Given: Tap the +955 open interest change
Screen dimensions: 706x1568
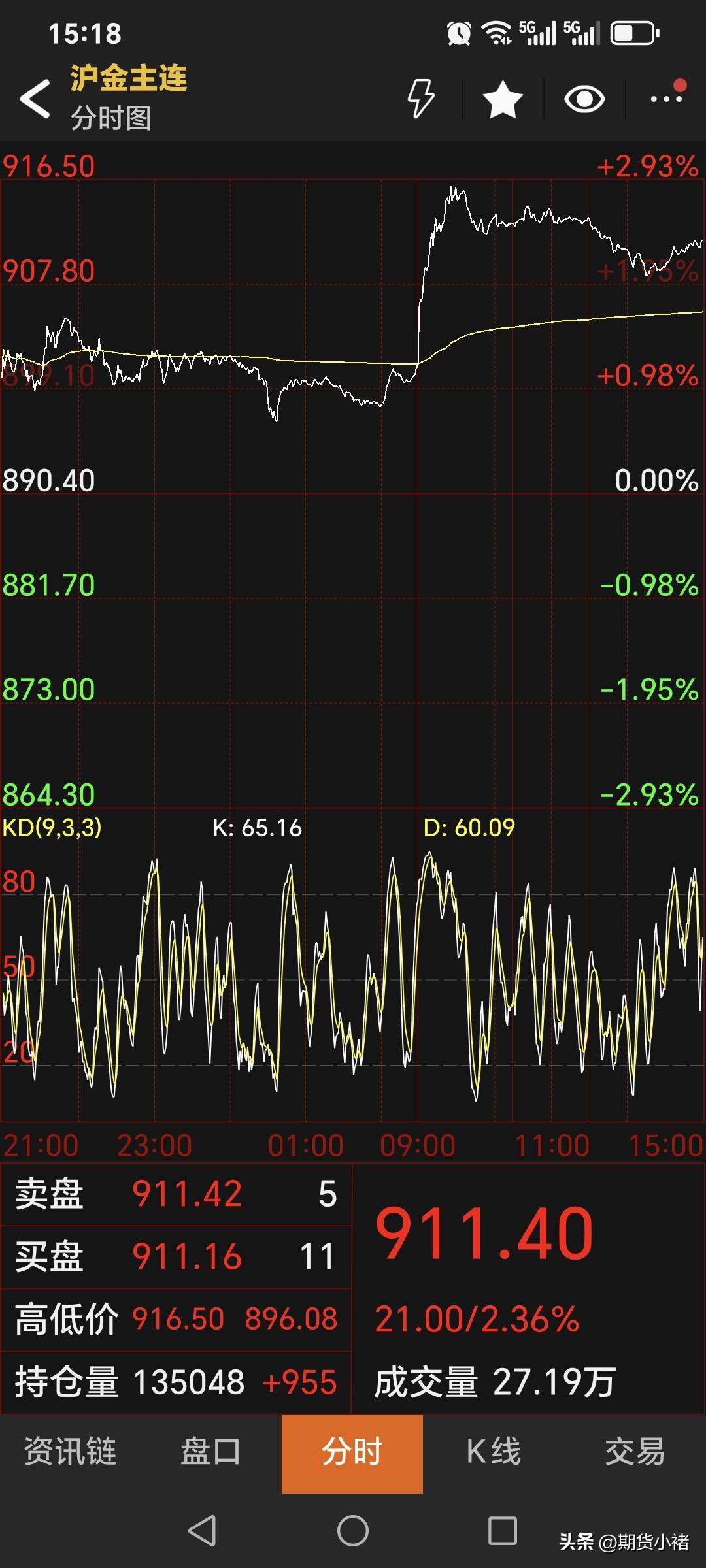Looking at the screenshot, I should (299, 1382).
